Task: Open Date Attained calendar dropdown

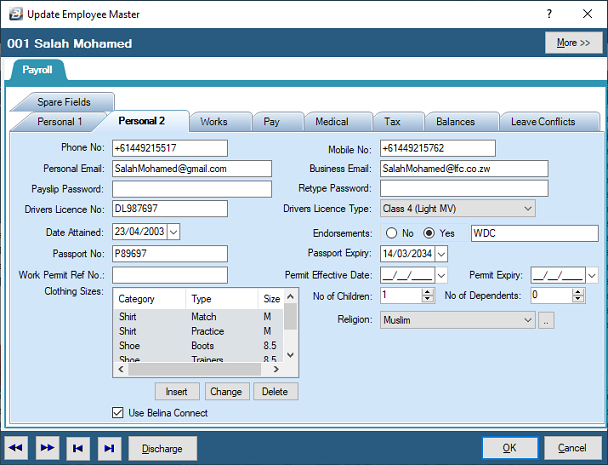Action: pyautogui.click(x=174, y=232)
